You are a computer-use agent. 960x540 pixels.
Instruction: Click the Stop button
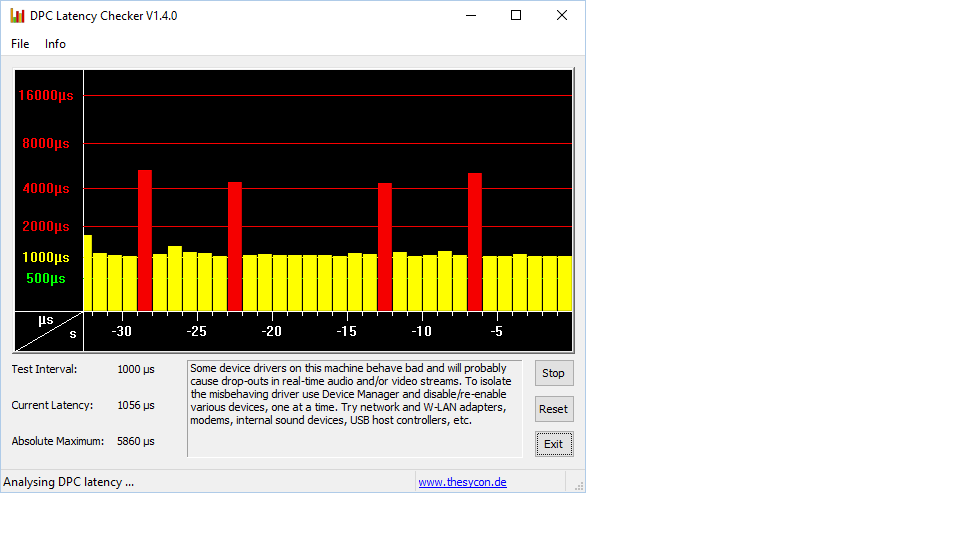pyautogui.click(x=553, y=373)
